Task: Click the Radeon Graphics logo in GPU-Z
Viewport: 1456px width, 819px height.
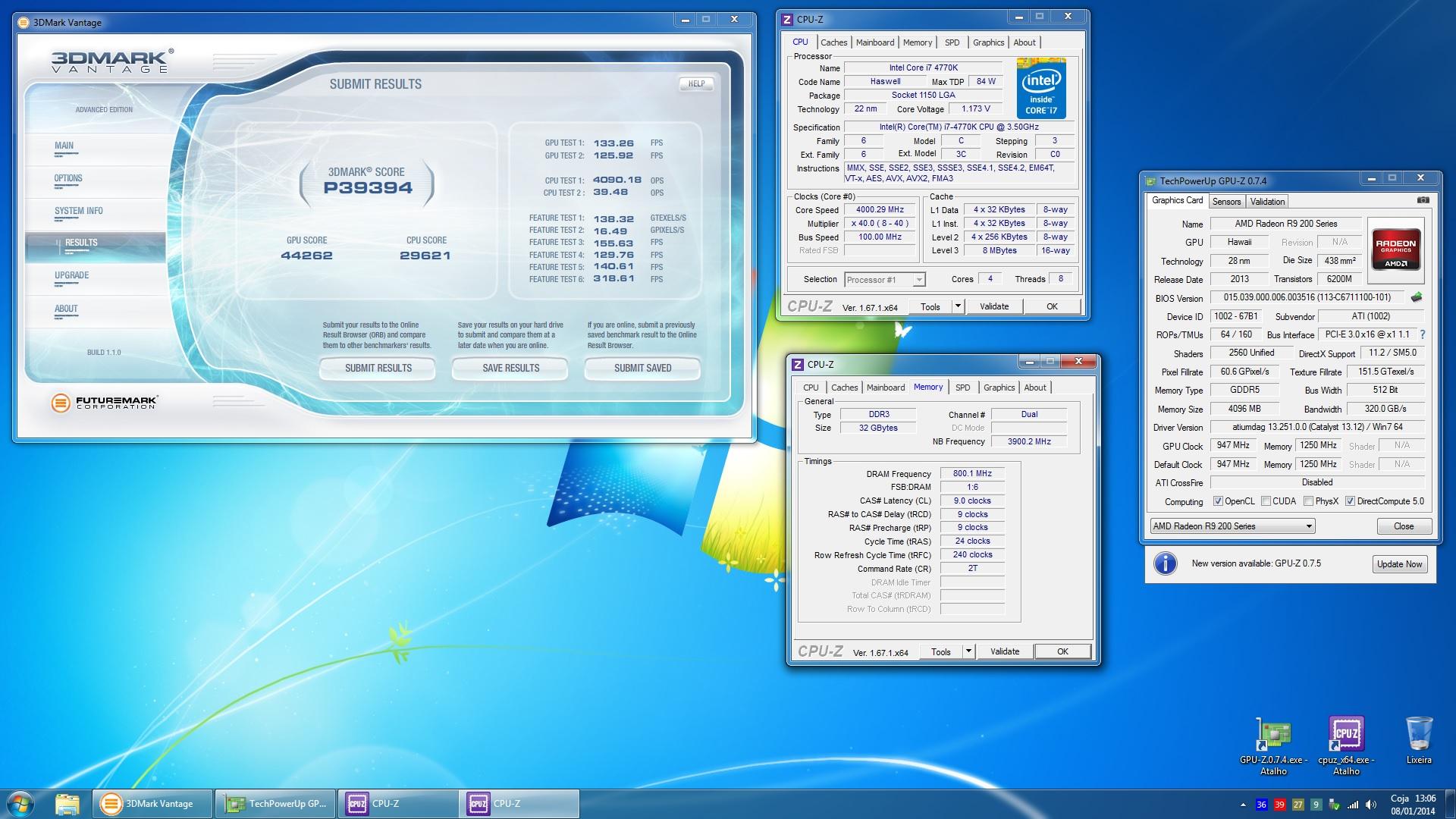Action: pos(1395,250)
